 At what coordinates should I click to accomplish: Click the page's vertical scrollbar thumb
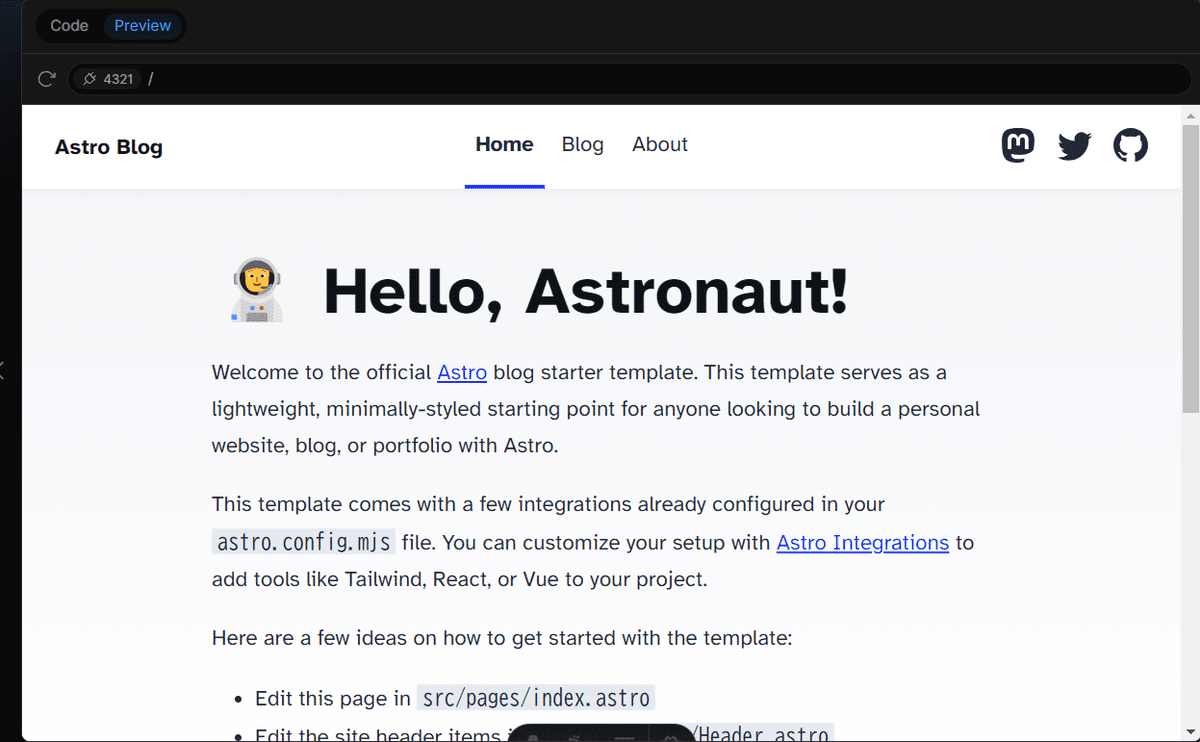tap(1190, 270)
